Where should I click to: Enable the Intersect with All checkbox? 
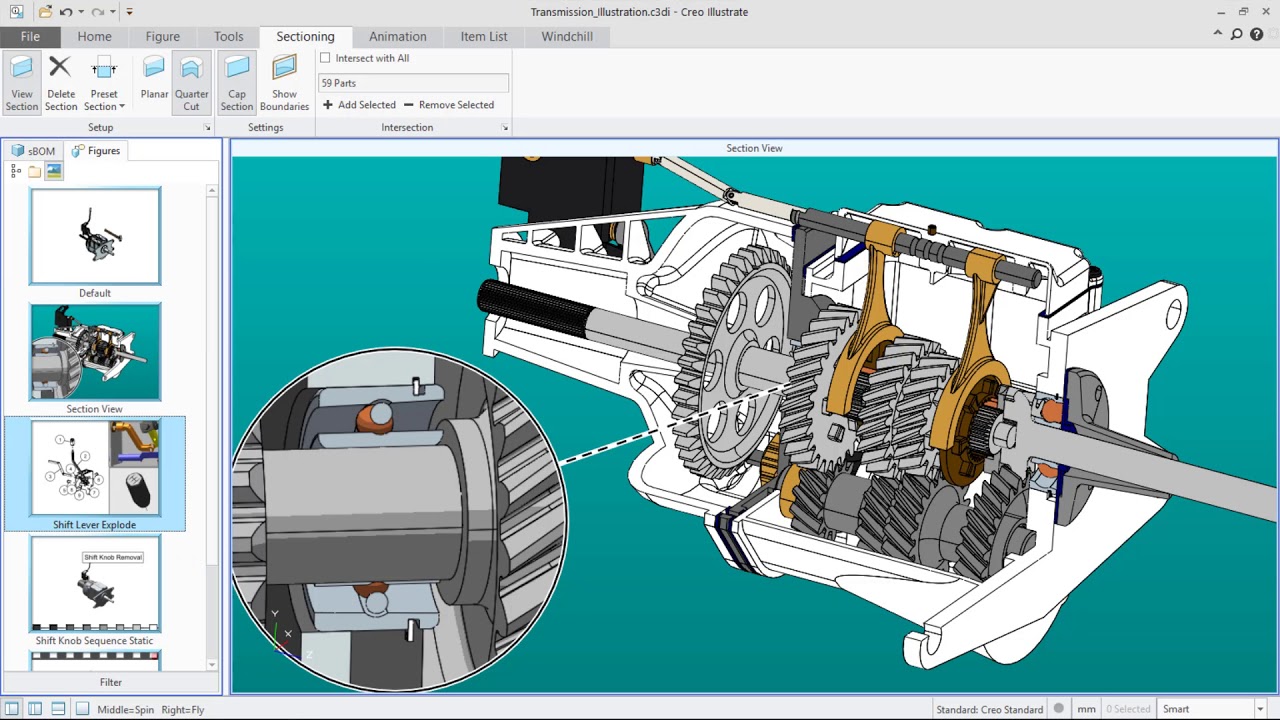click(325, 58)
